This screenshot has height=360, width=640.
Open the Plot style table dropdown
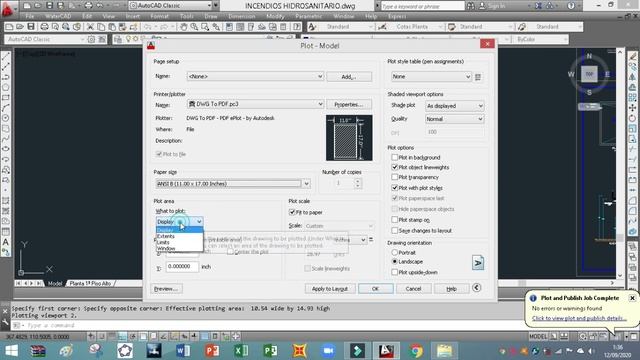[x=468, y=76]
